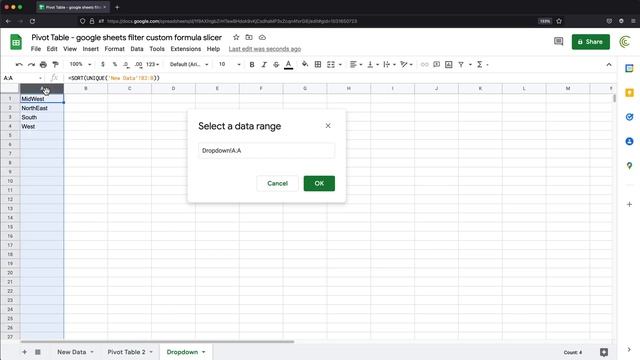Viewport: 640px width, 360px height.
Task: Reload the browser page
Action: (x=32, y=21)
